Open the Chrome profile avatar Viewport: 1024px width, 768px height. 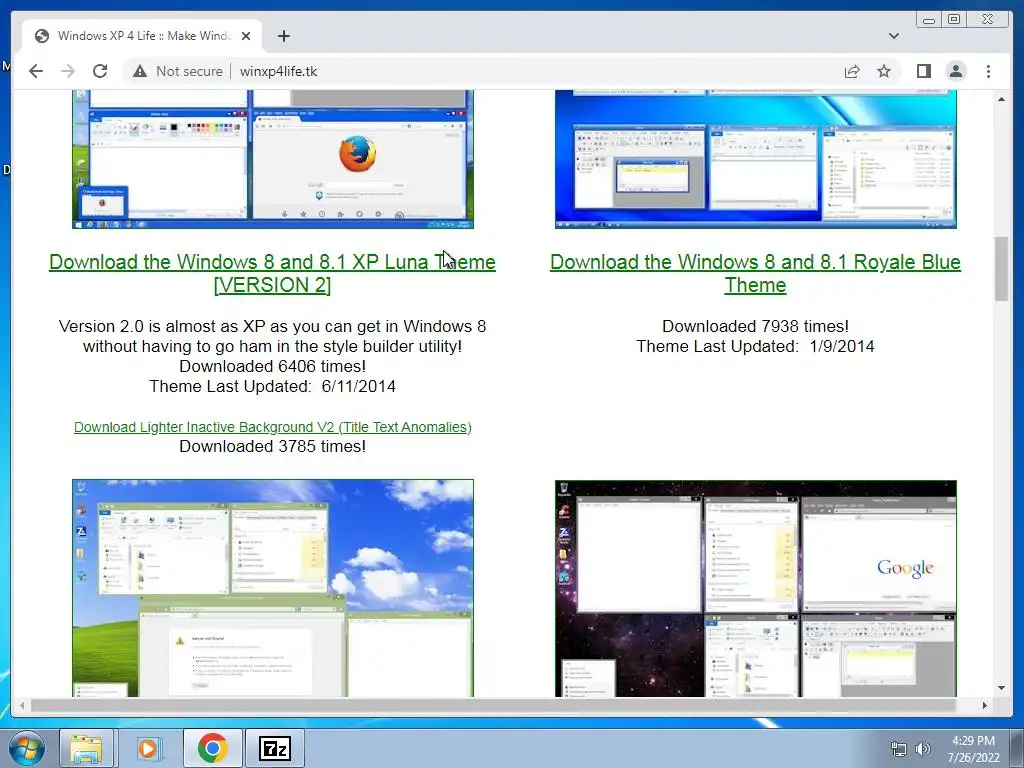pos(955,71)
